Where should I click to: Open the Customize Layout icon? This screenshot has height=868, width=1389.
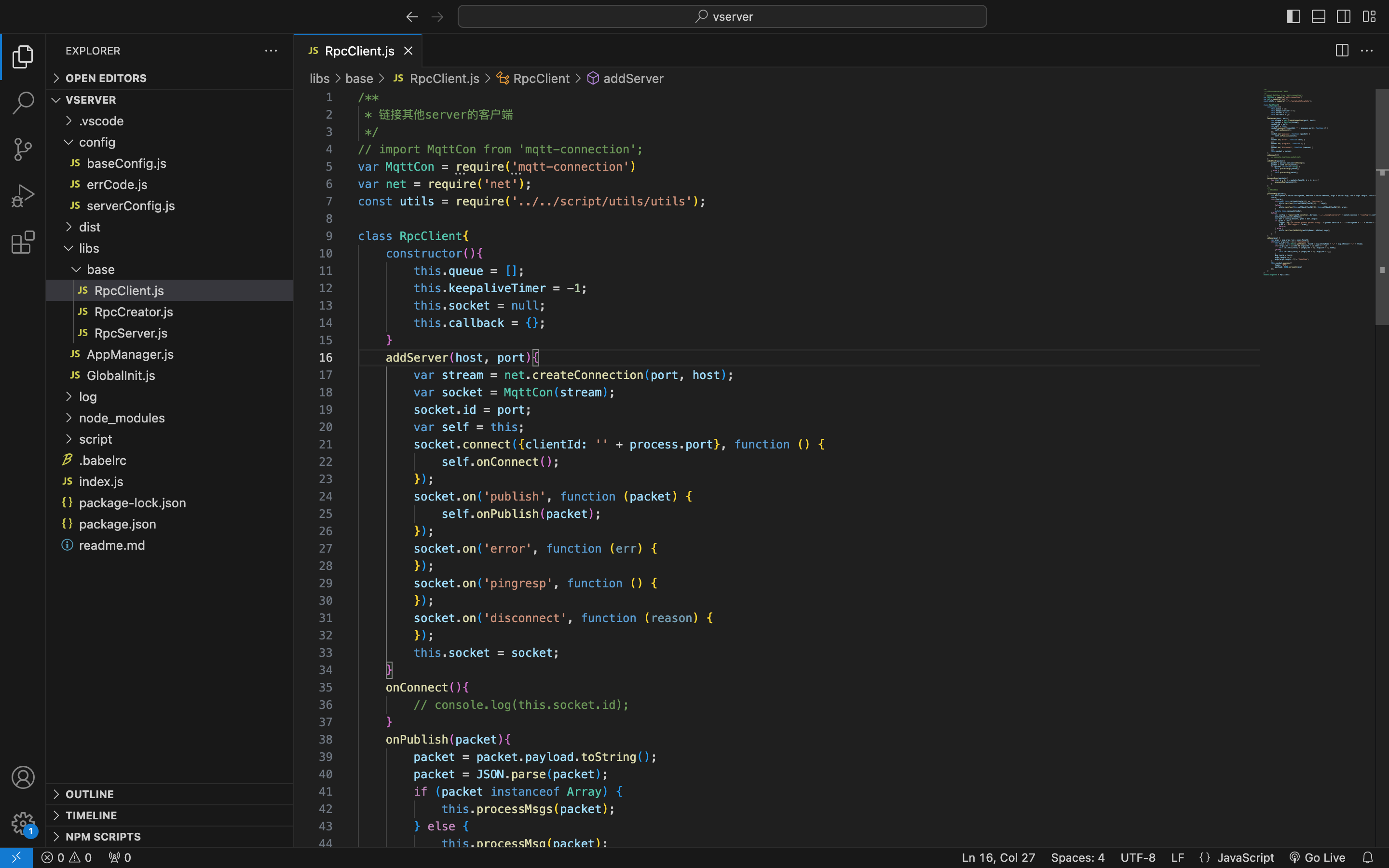click(1369, 17)
